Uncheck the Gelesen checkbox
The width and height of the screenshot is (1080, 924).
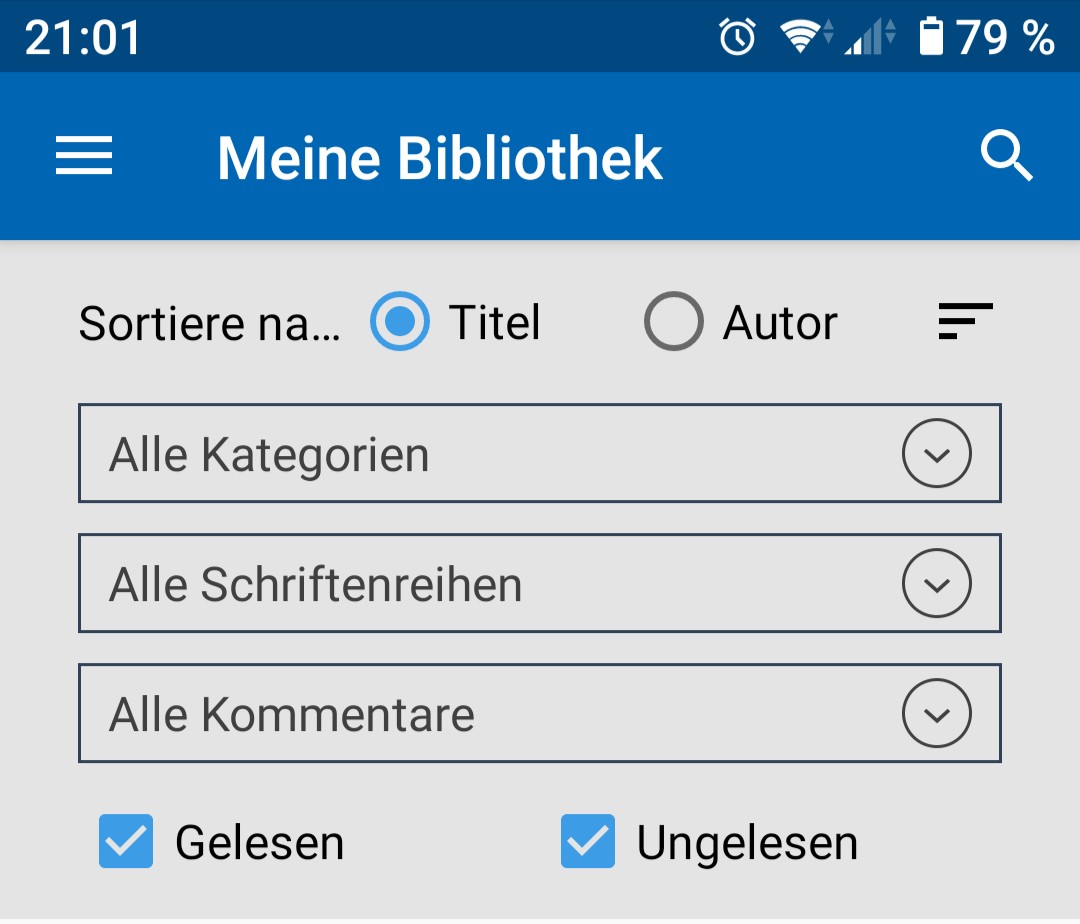pos(126,841)
